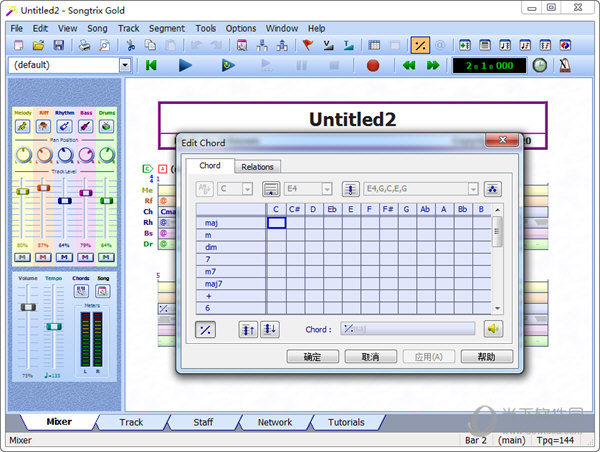Select the Riff instrument icon in mixer
This screenshot has height=452, width=600.
(43, 126)
